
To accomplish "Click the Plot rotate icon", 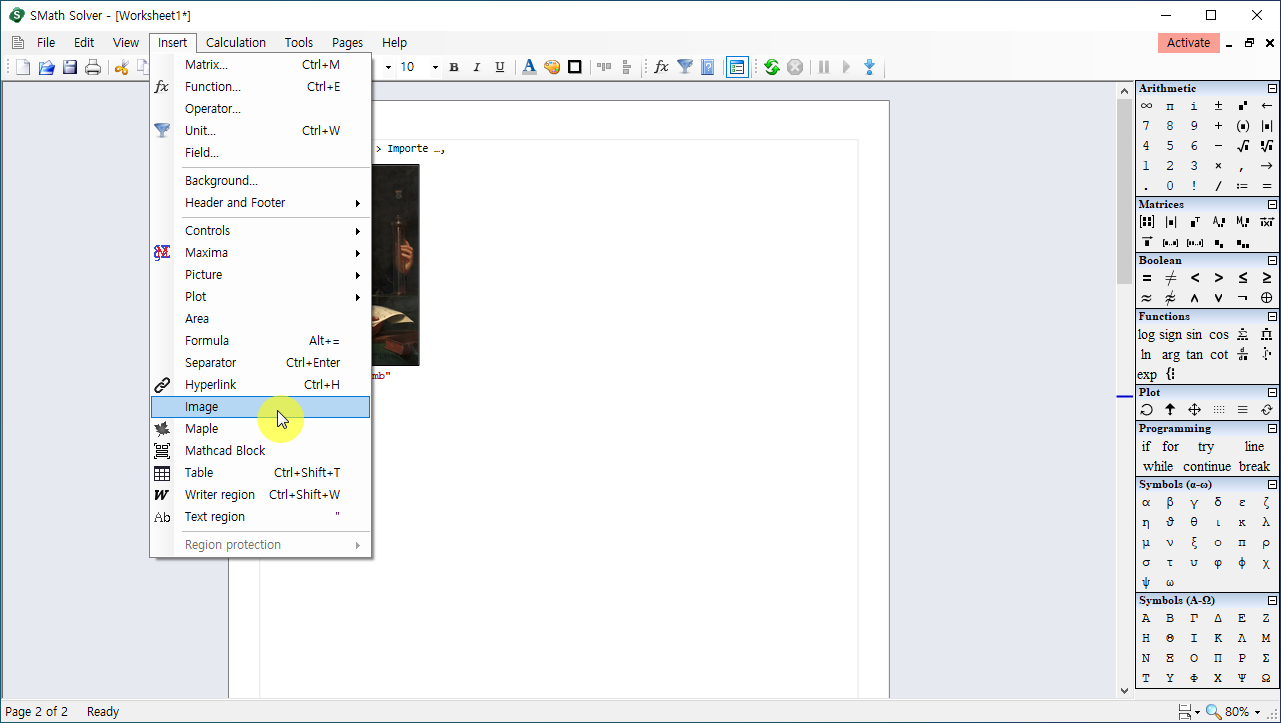I will [x=1146, y=410].
